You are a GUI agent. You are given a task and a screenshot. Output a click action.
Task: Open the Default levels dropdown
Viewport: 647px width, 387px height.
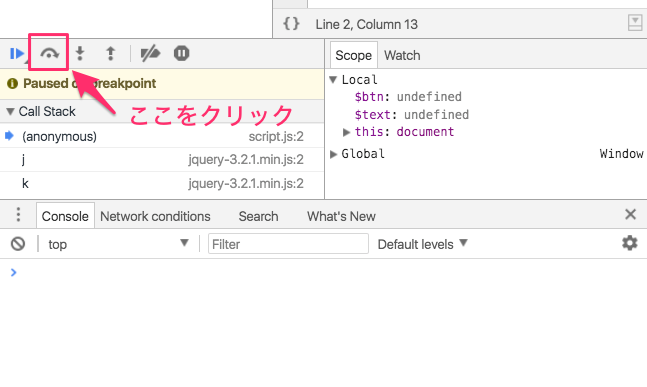click(423, 244)
